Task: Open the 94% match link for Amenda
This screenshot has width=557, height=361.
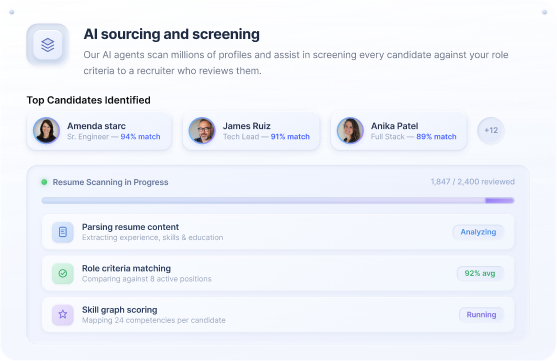Action: 140,137
